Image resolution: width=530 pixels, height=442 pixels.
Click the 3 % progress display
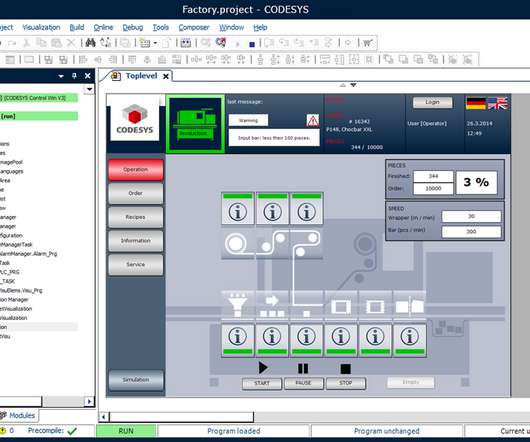coord(476,182)
